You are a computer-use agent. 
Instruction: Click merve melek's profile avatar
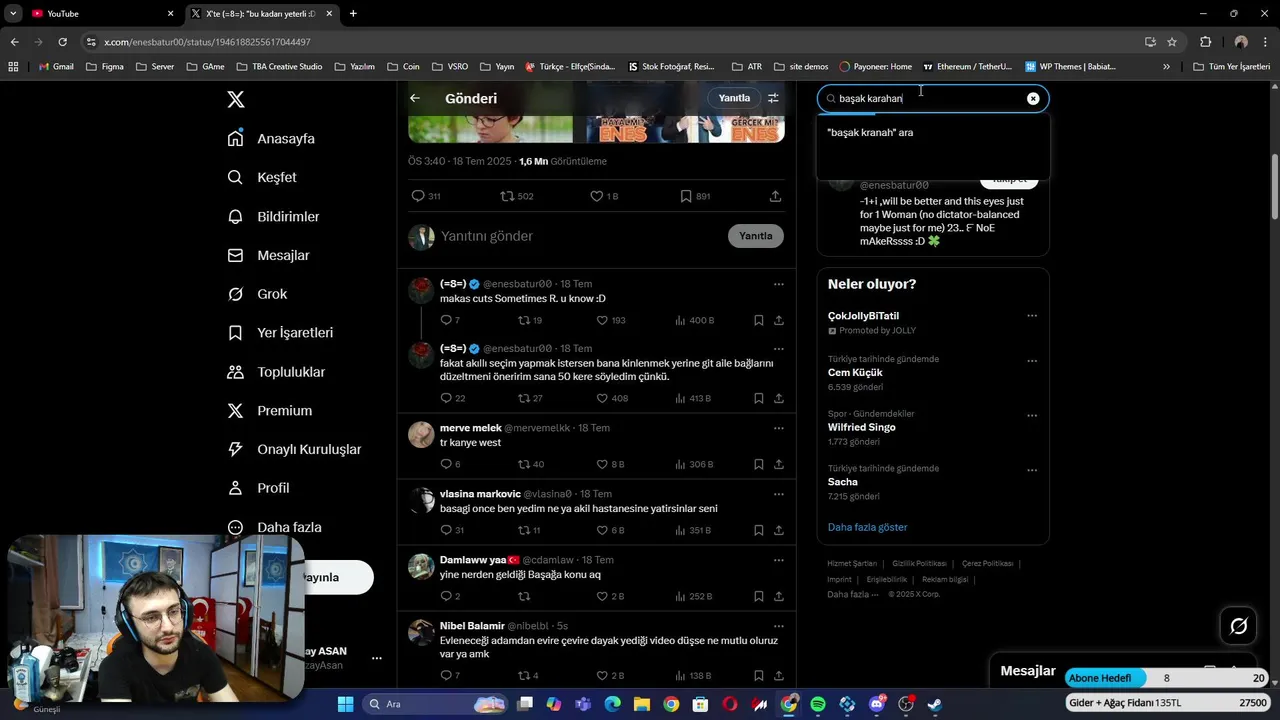click(422, 434)
